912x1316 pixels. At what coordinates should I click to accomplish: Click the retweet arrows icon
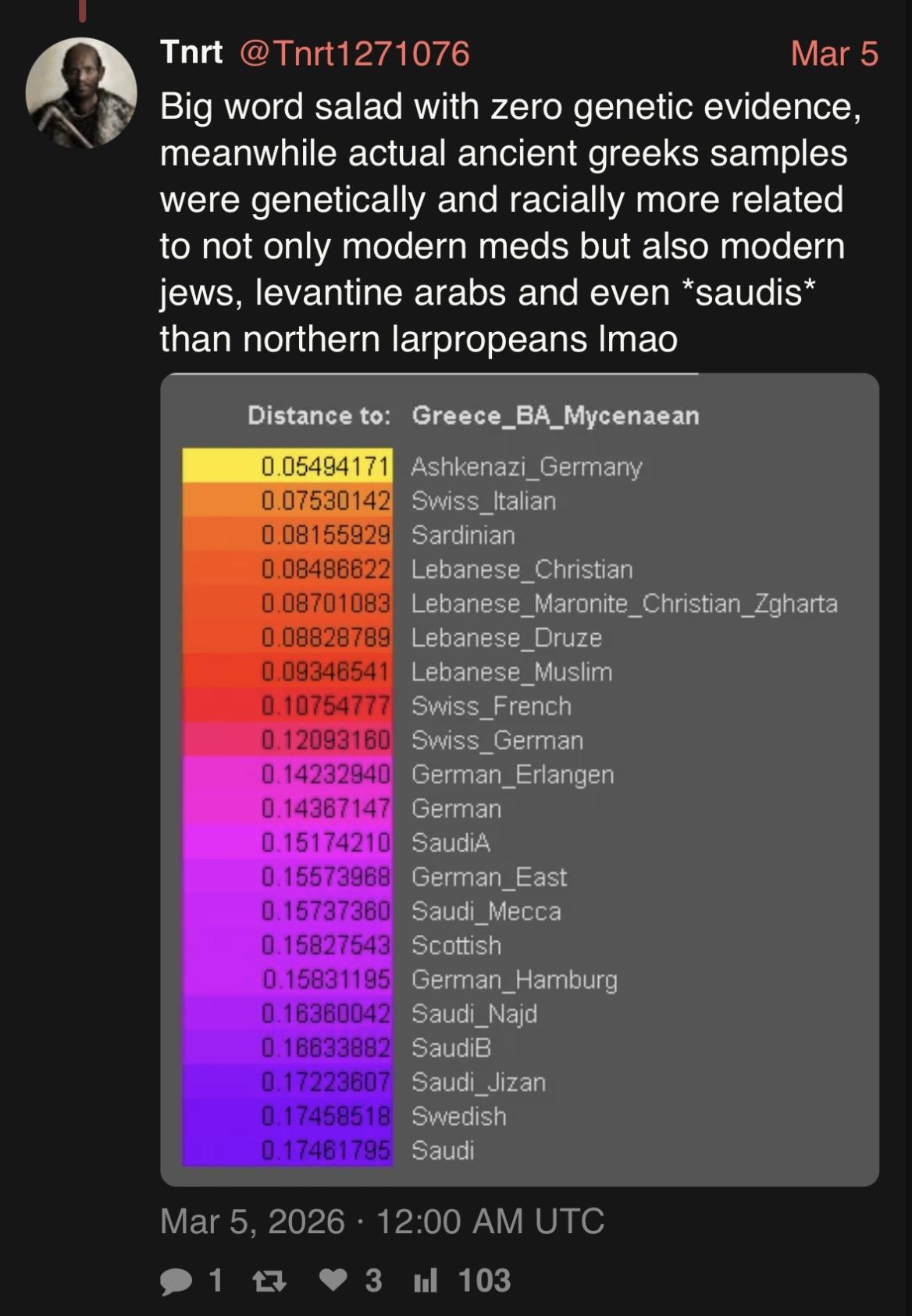269,1281
